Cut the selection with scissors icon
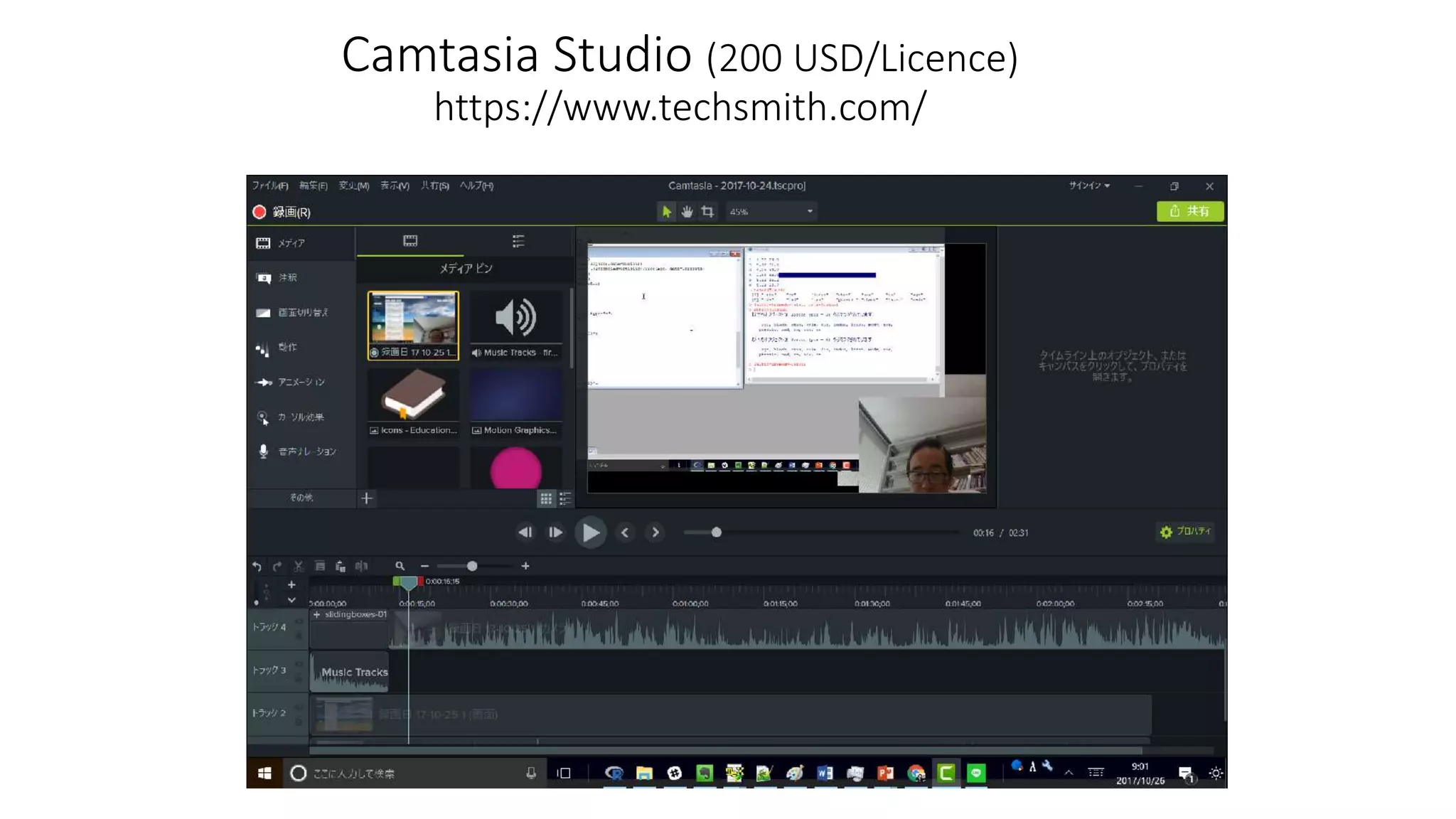This screenshot has width=1456, height=819. 299,567
